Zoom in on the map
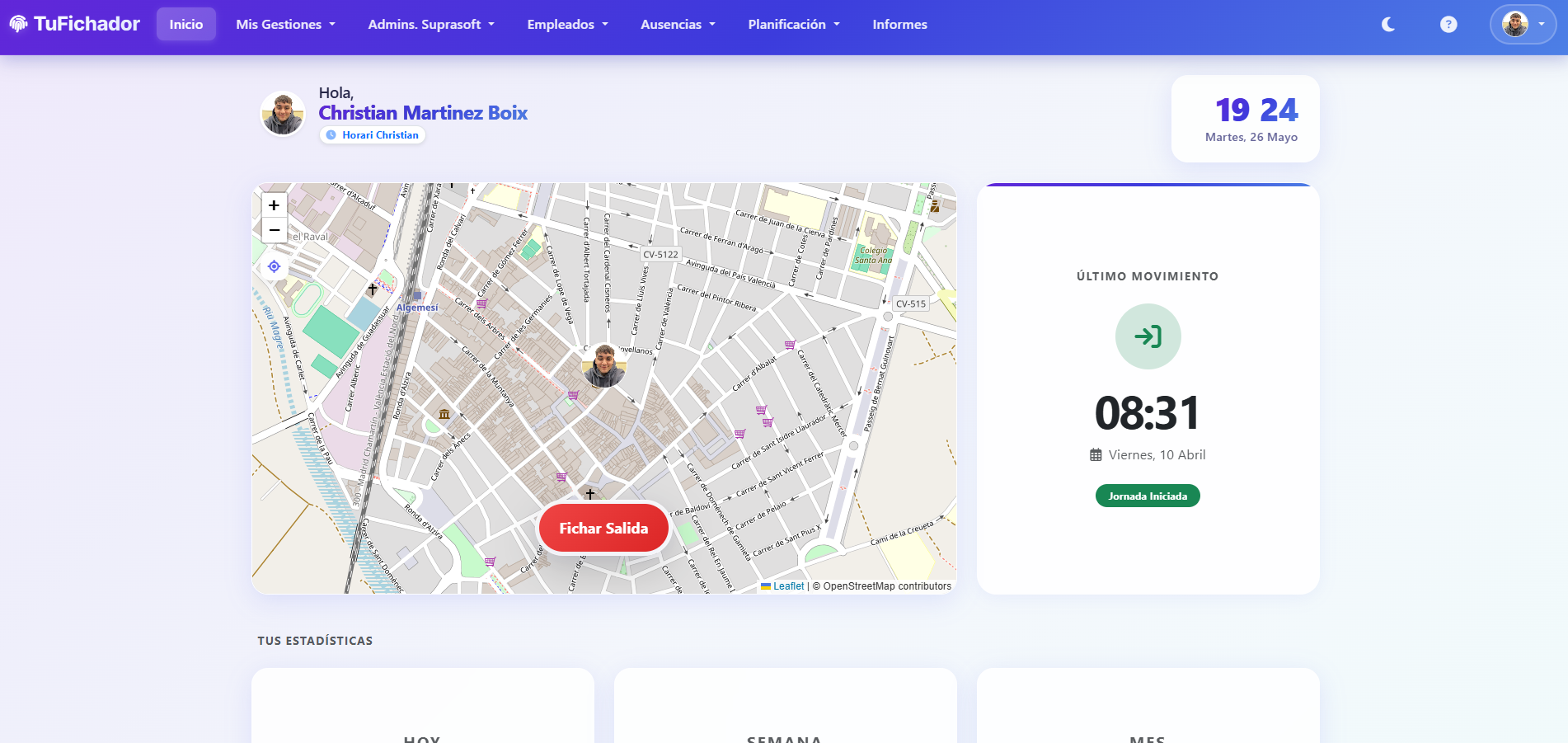Screen dimensions: 1568x743 click(275, 205)
